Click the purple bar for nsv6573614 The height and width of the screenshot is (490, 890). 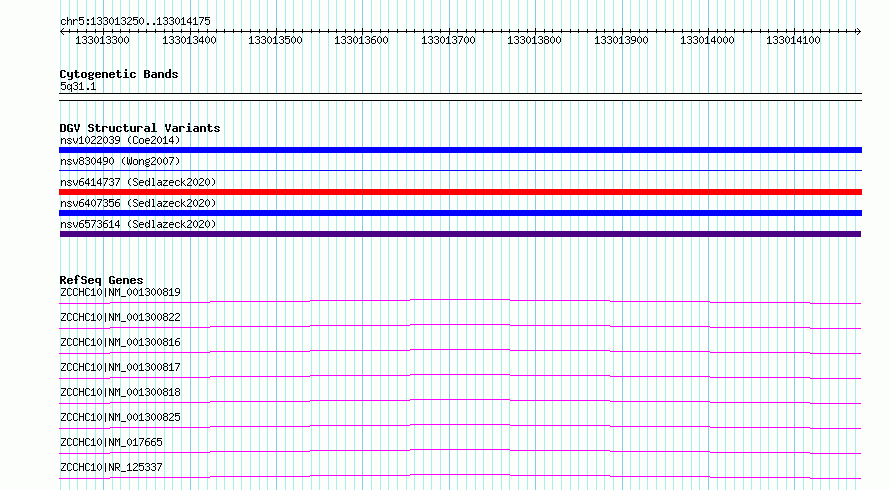(460, 234)
